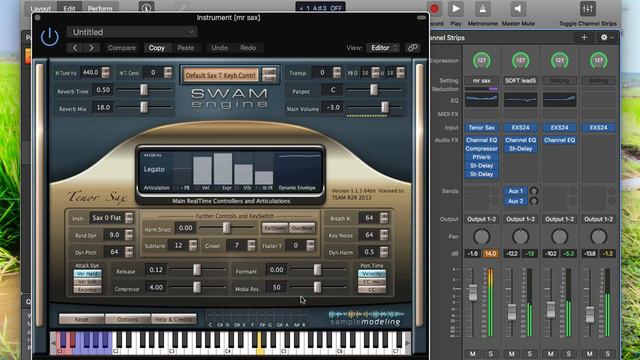640x360 pixels.
Task: Open Tenor Sax input instrument slot
Action: (482, 127)
